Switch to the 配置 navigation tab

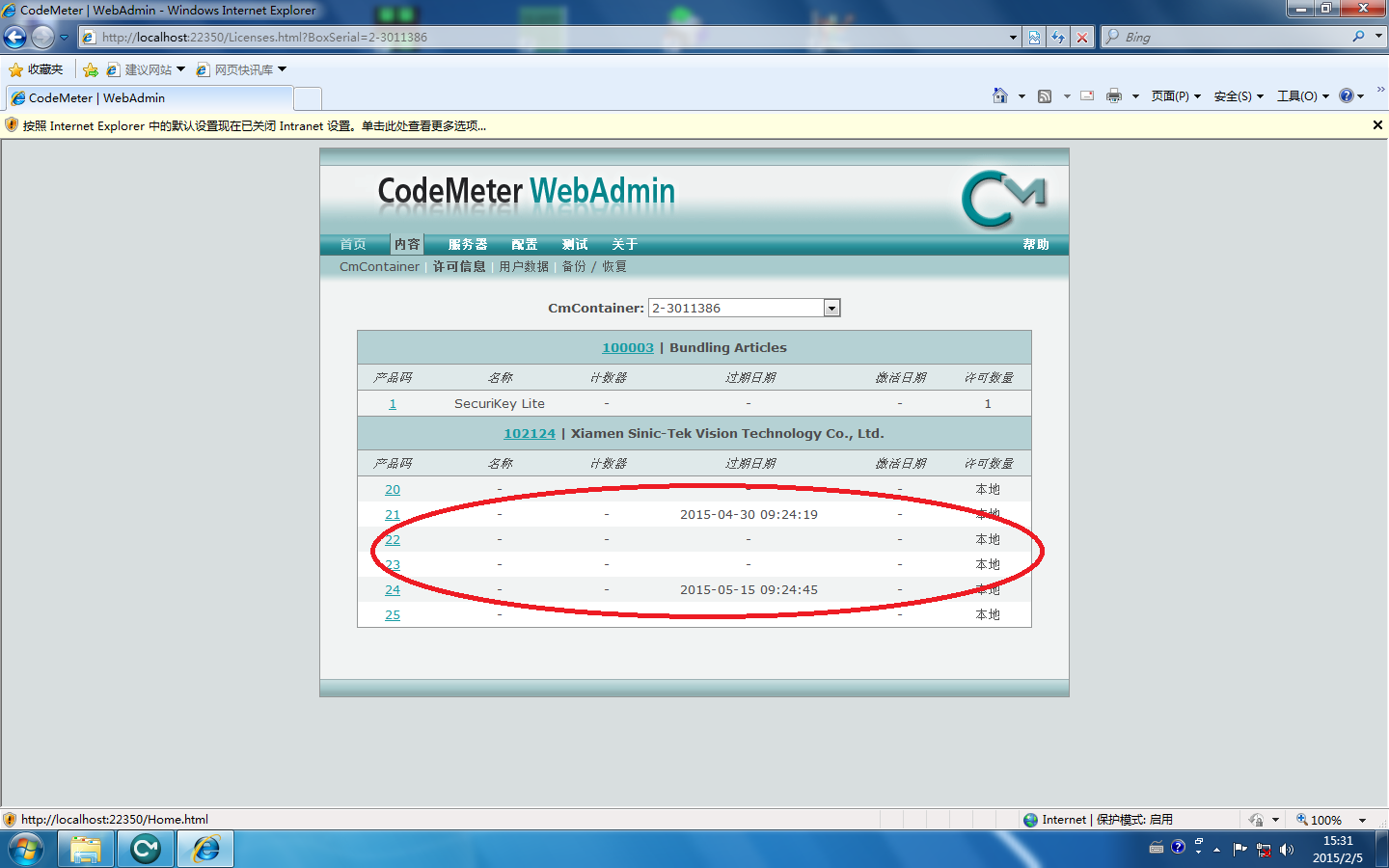coord(525,244)
